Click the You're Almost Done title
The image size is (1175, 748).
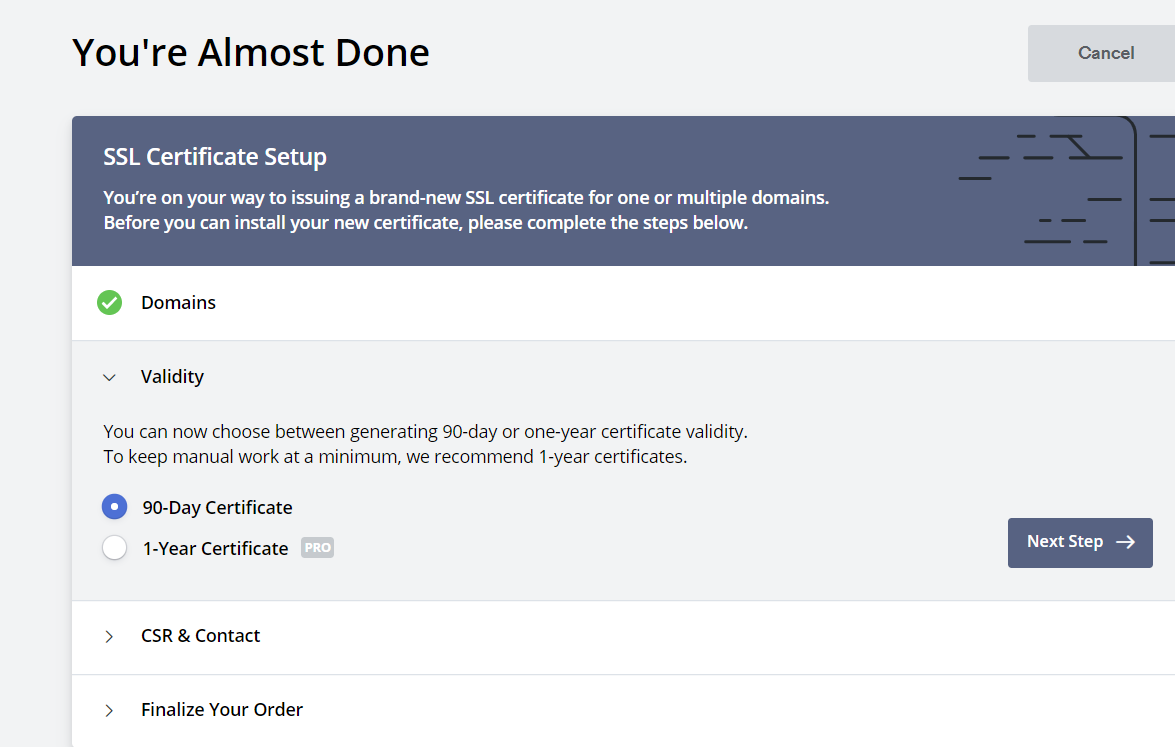(251, 52)
